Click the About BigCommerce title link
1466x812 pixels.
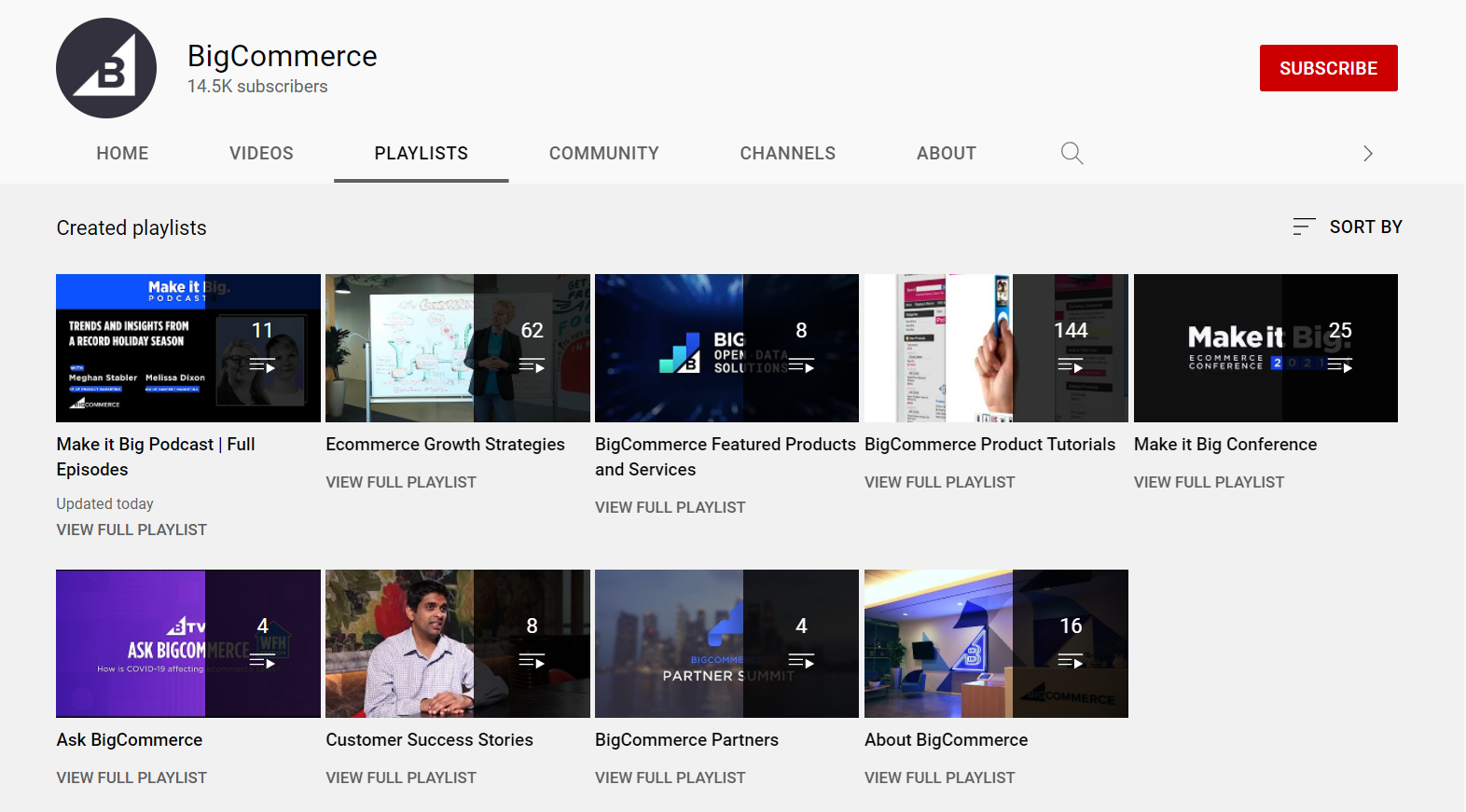click(x=946, y=740)
